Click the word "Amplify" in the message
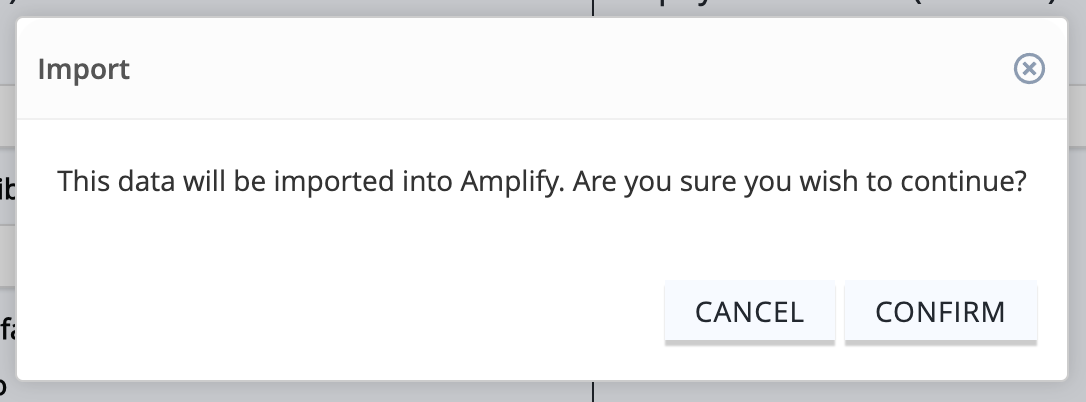 513,182
